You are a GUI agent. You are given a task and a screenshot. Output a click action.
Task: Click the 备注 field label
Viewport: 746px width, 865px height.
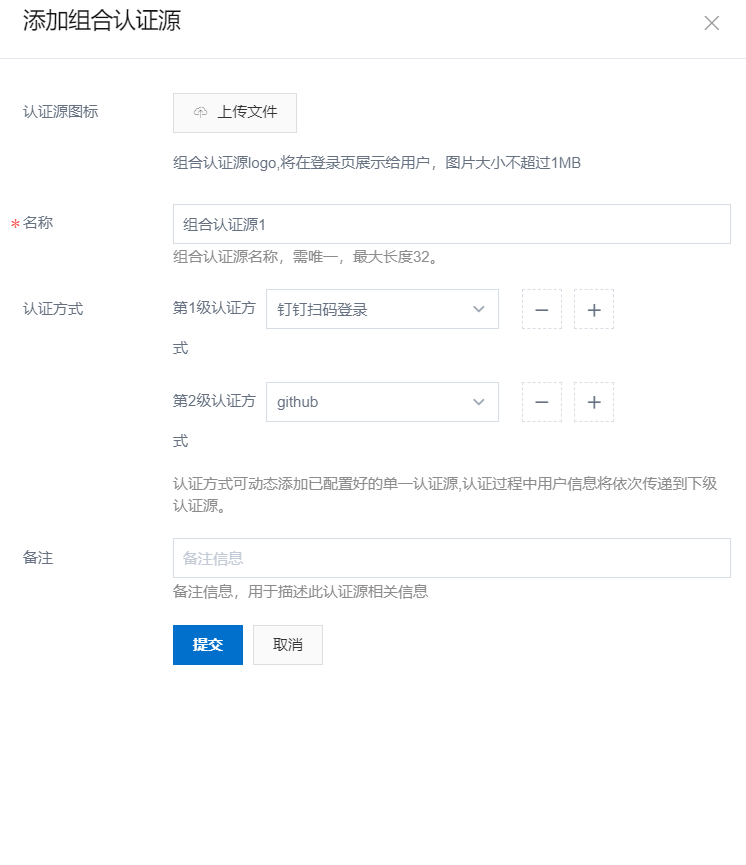38,557
